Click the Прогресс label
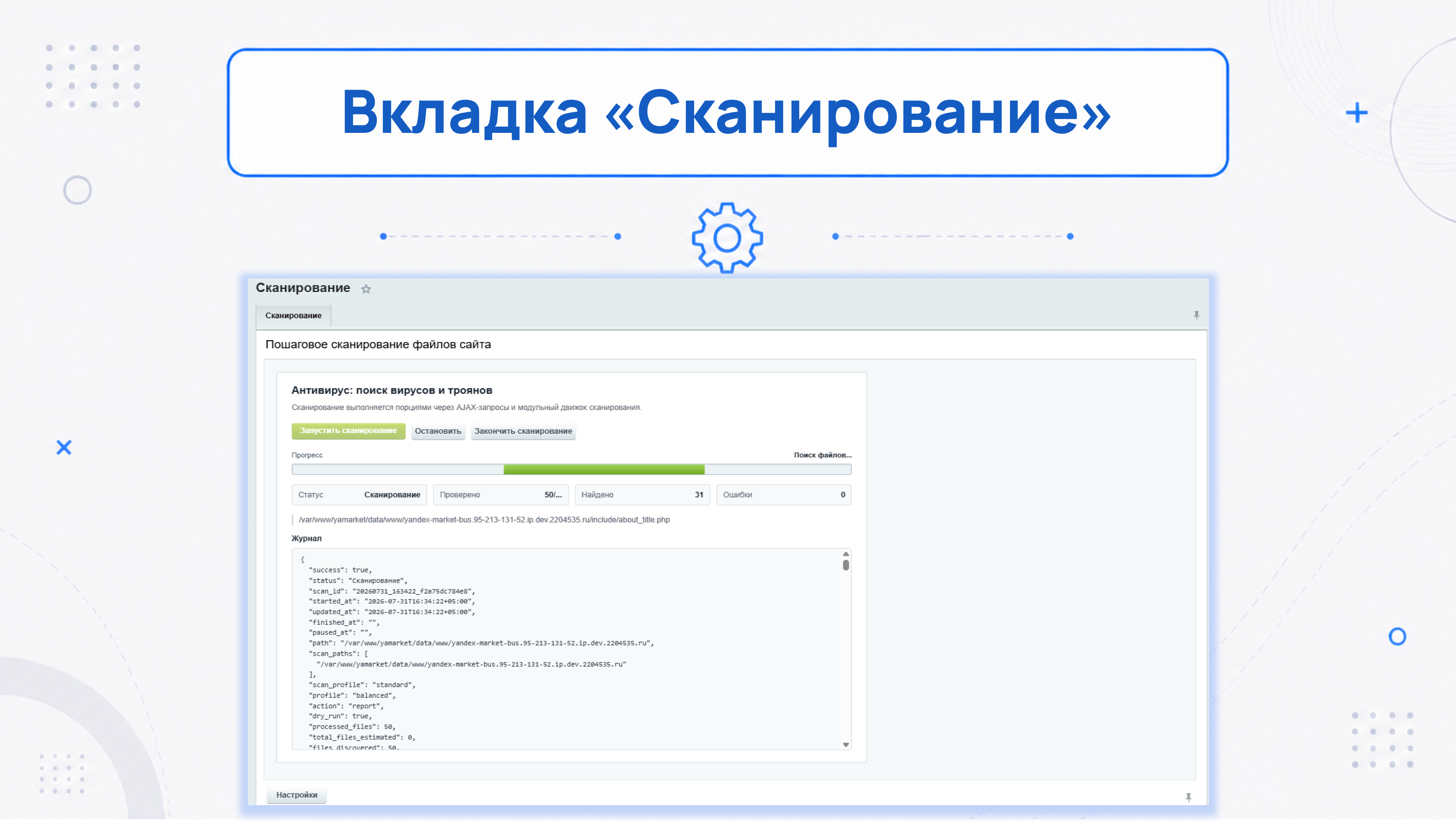This screenshot has width=1456, height=824. coord(307,455)
